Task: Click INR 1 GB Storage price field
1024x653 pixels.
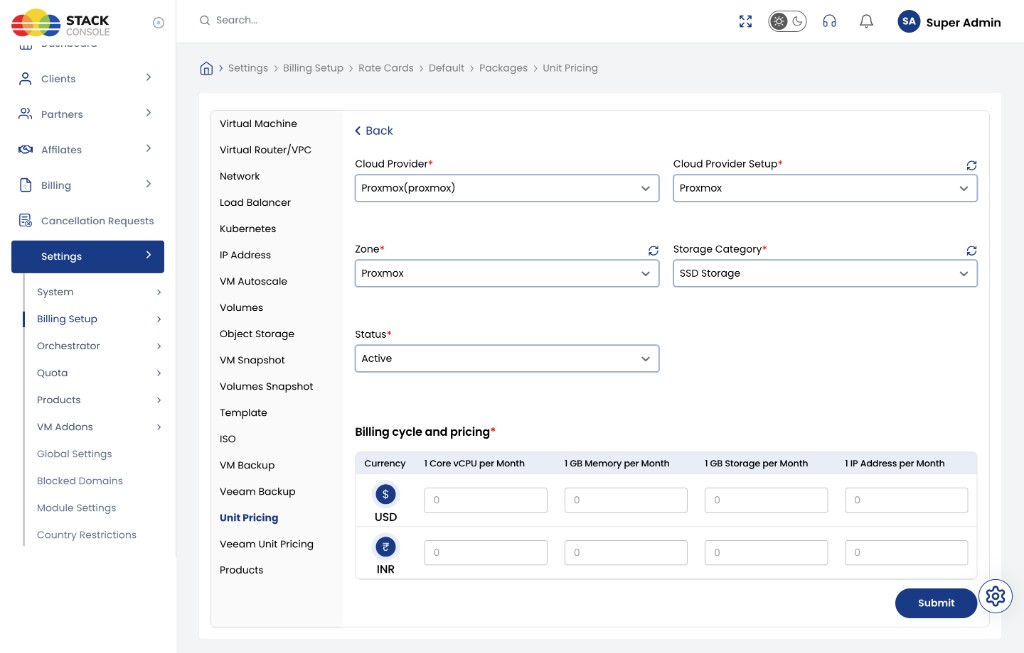Action: tap(766, 552)
